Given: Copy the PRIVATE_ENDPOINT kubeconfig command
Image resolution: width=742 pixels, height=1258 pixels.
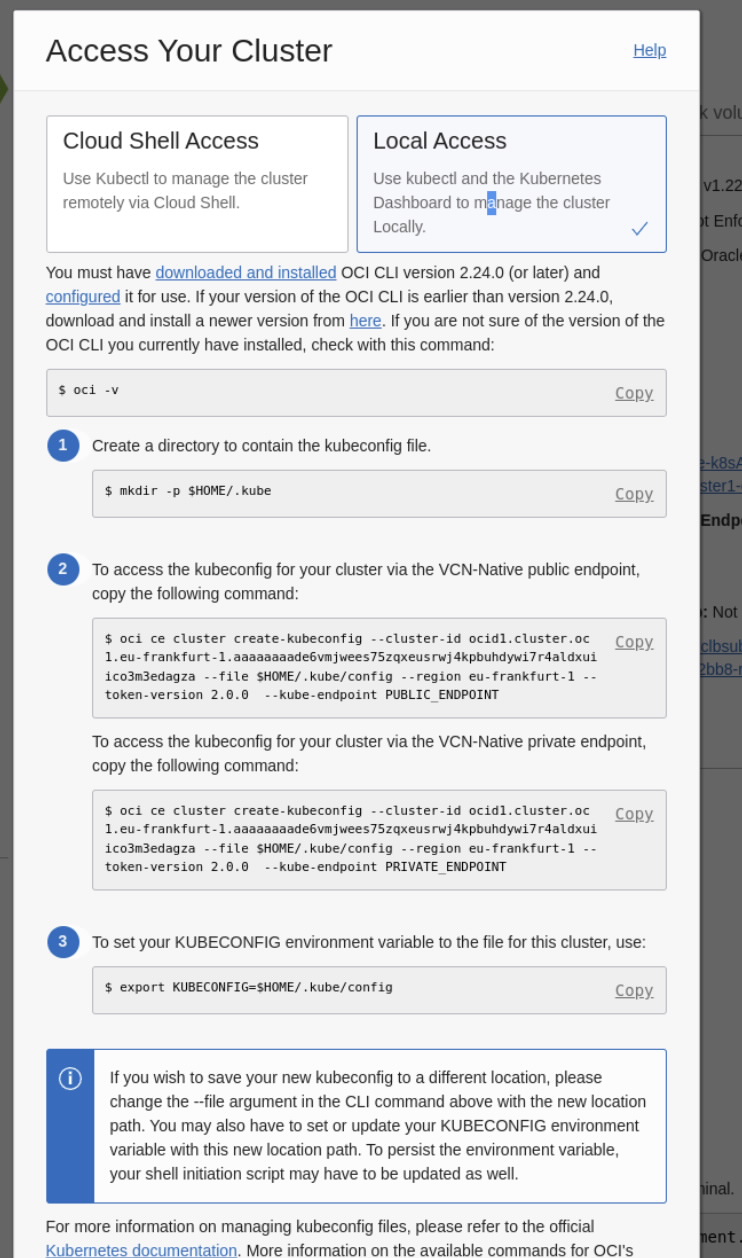Looking at the screenshot, I should [634, 814].
